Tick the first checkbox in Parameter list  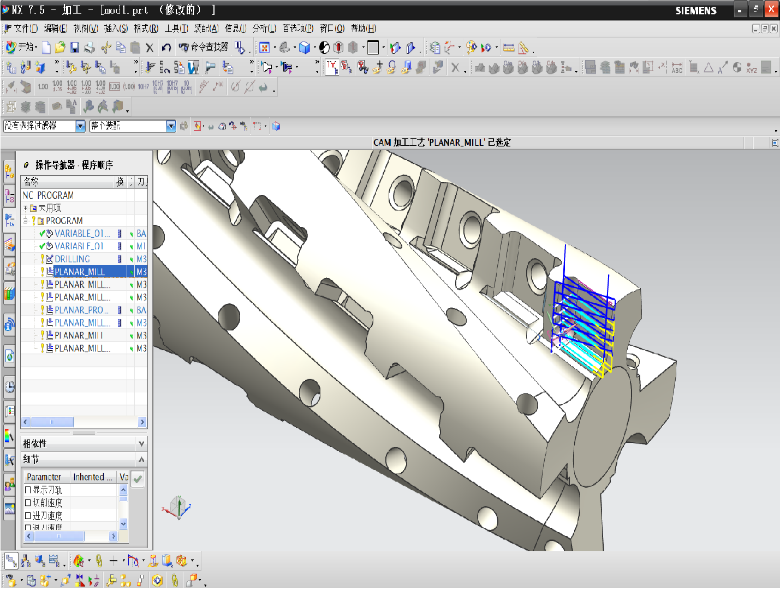tap(28, 490)
